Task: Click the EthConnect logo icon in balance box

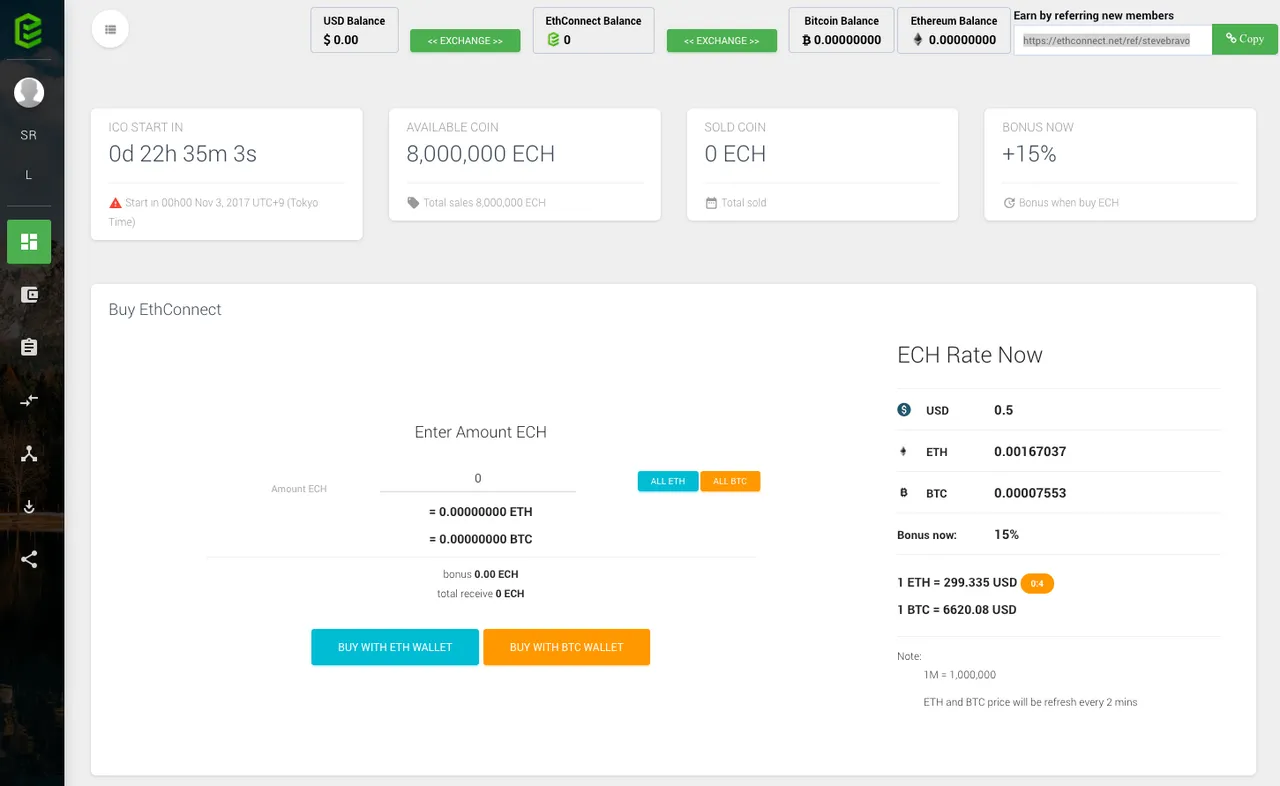Action: point(553,40)
